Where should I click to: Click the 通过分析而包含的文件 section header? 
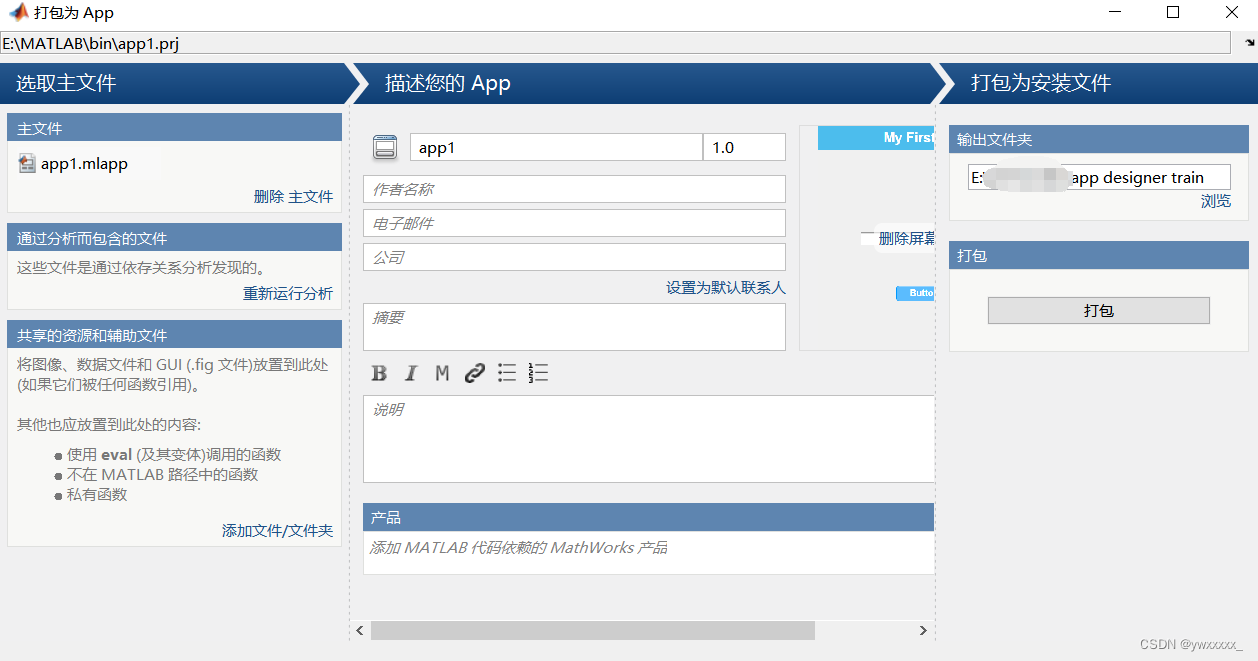[x=174, y=238]
